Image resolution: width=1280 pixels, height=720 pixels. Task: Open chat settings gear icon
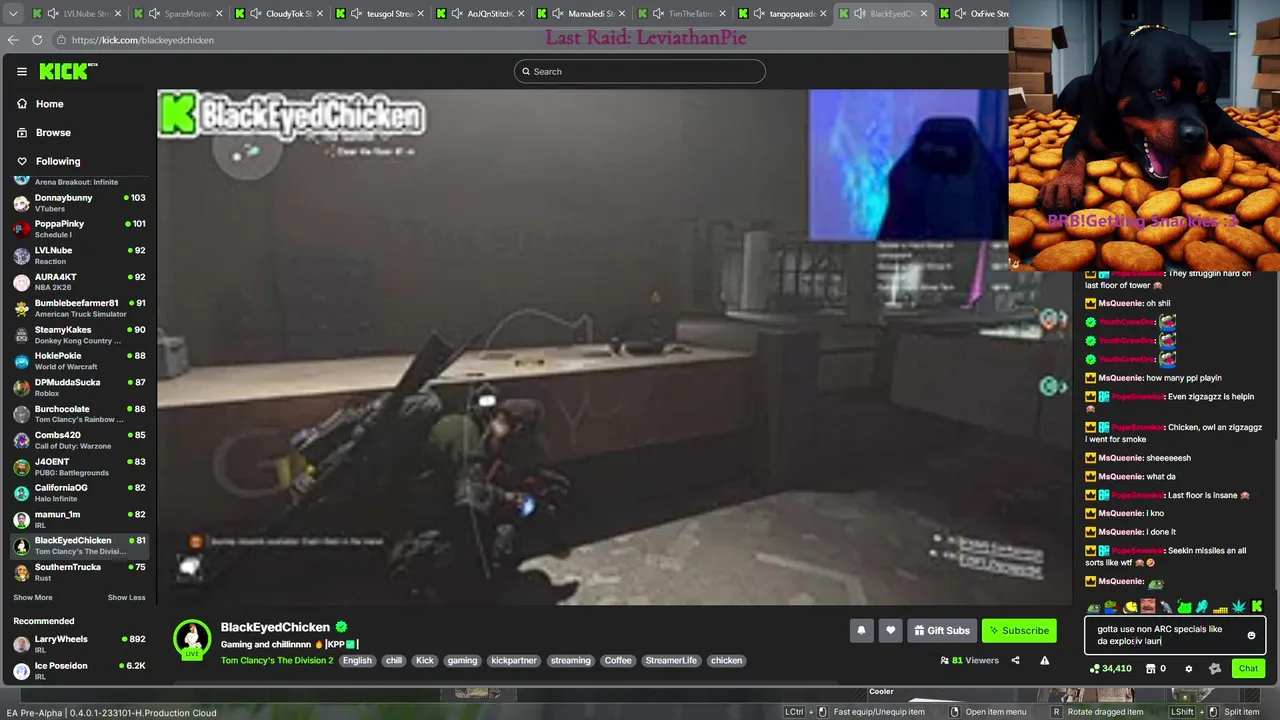[x=1188, y=669]
